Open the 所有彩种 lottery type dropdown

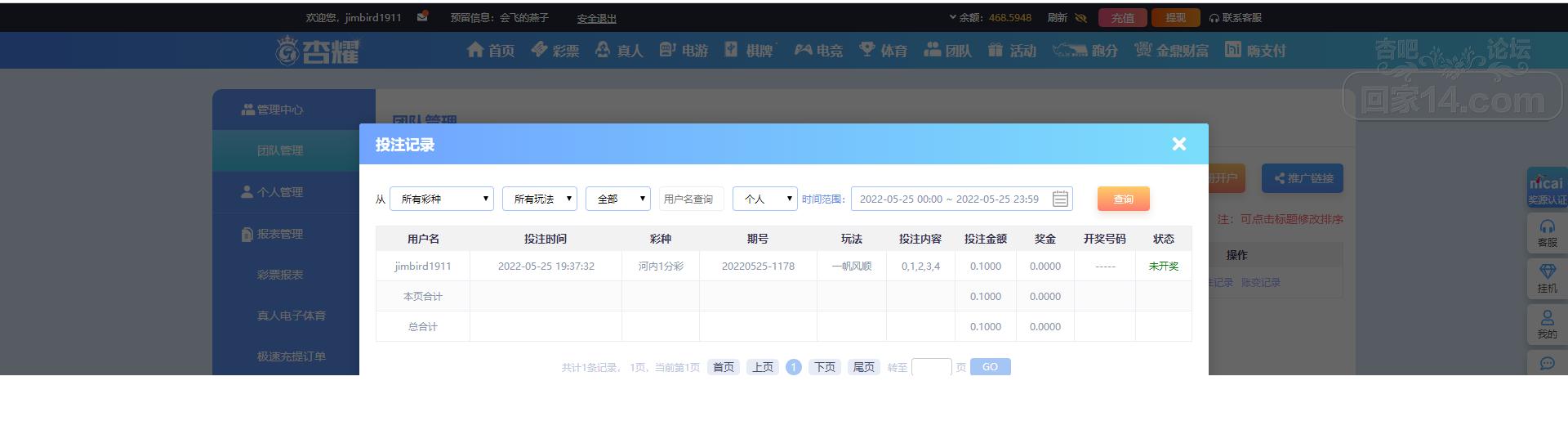point(442,199)
